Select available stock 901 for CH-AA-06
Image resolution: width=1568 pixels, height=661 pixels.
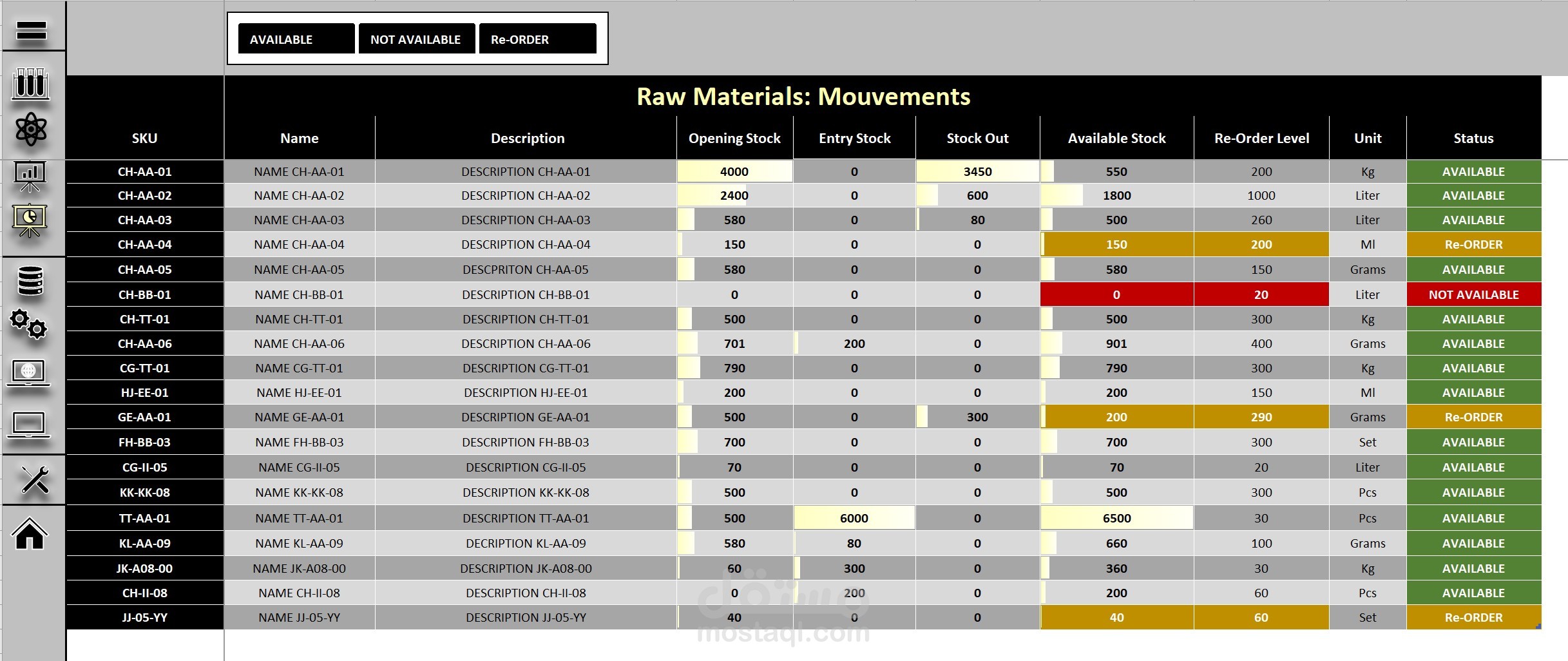point(1117,343)
